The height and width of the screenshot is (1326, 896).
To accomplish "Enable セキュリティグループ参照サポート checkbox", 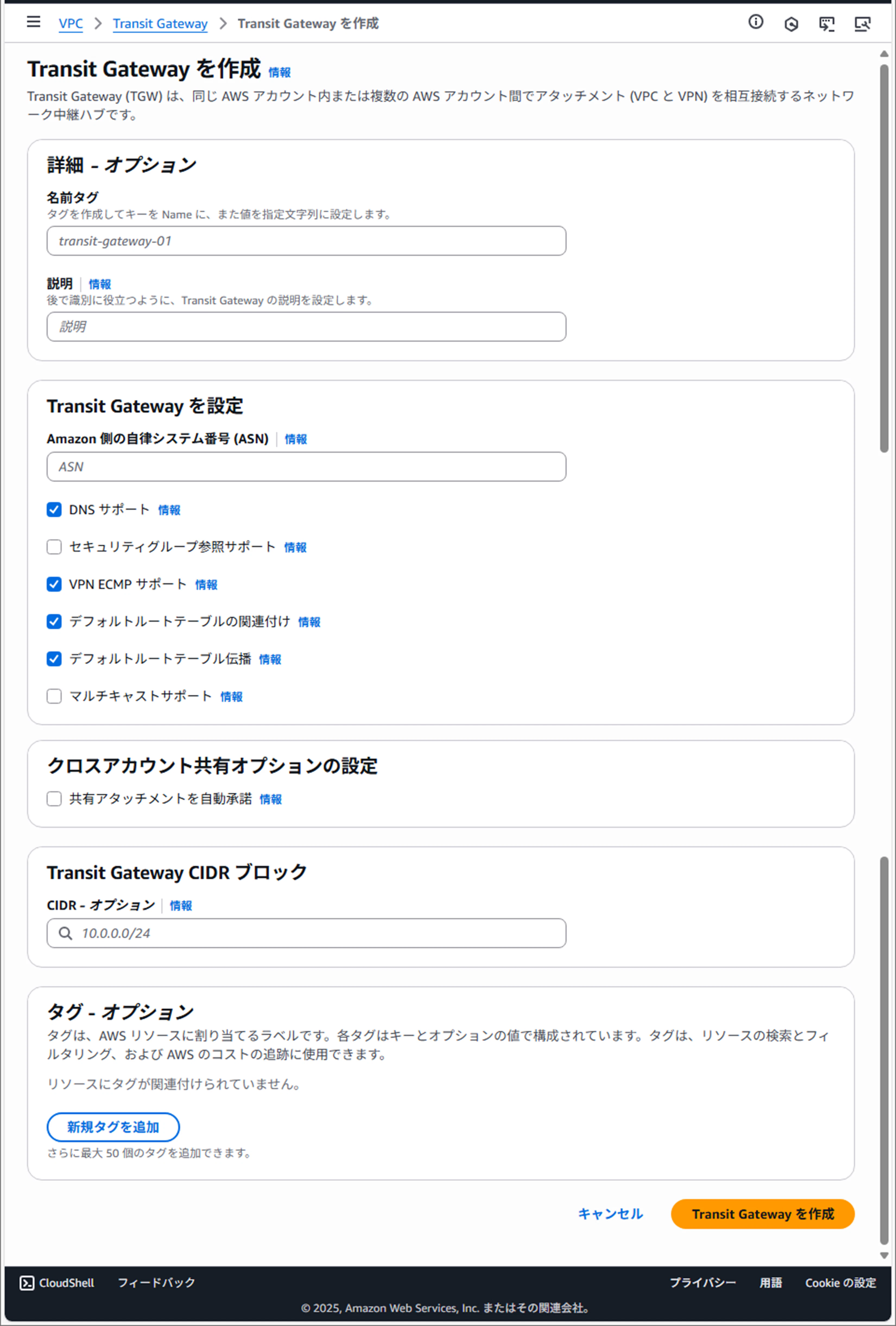I will coord(54,547).
